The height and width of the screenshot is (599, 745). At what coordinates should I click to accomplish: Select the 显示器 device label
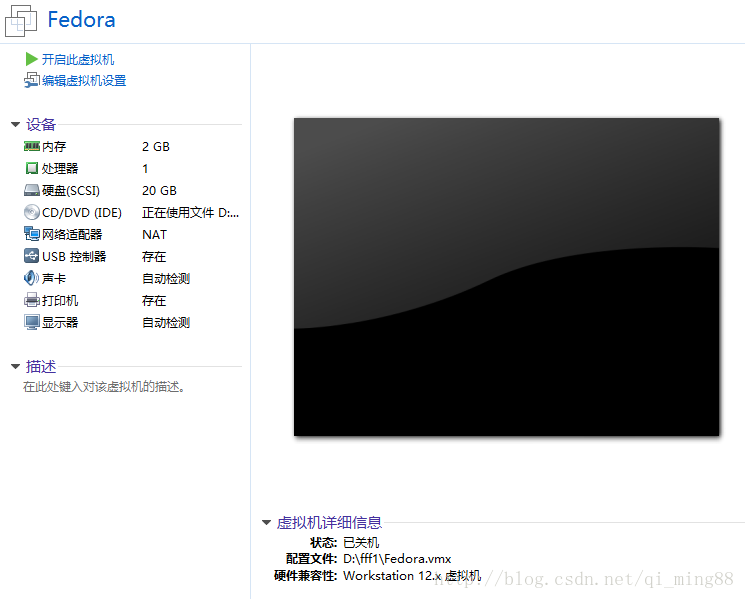[x=60, y=323]
